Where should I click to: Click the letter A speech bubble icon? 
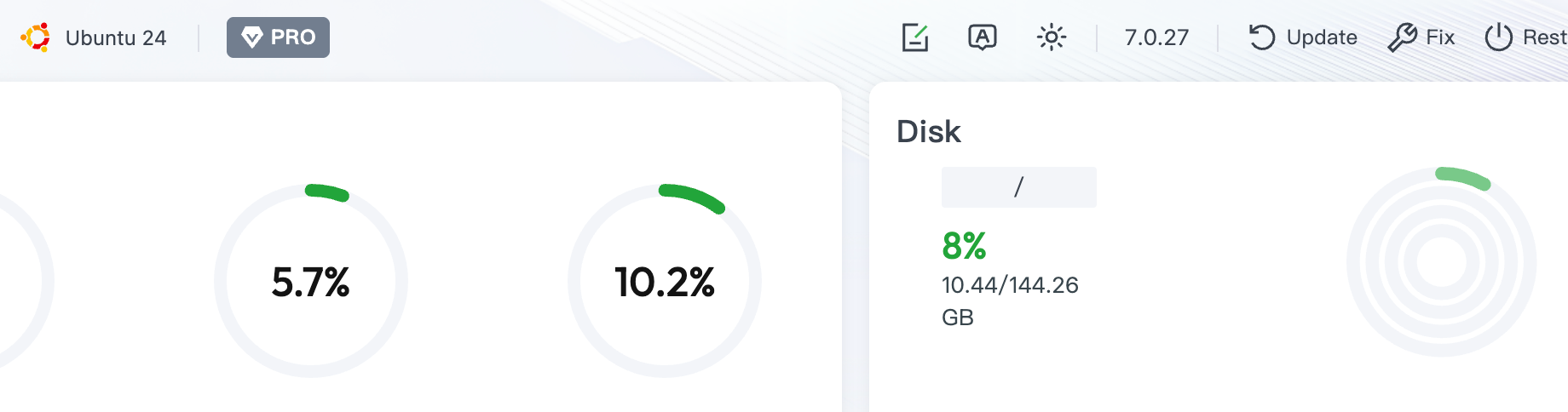[982, 37]
